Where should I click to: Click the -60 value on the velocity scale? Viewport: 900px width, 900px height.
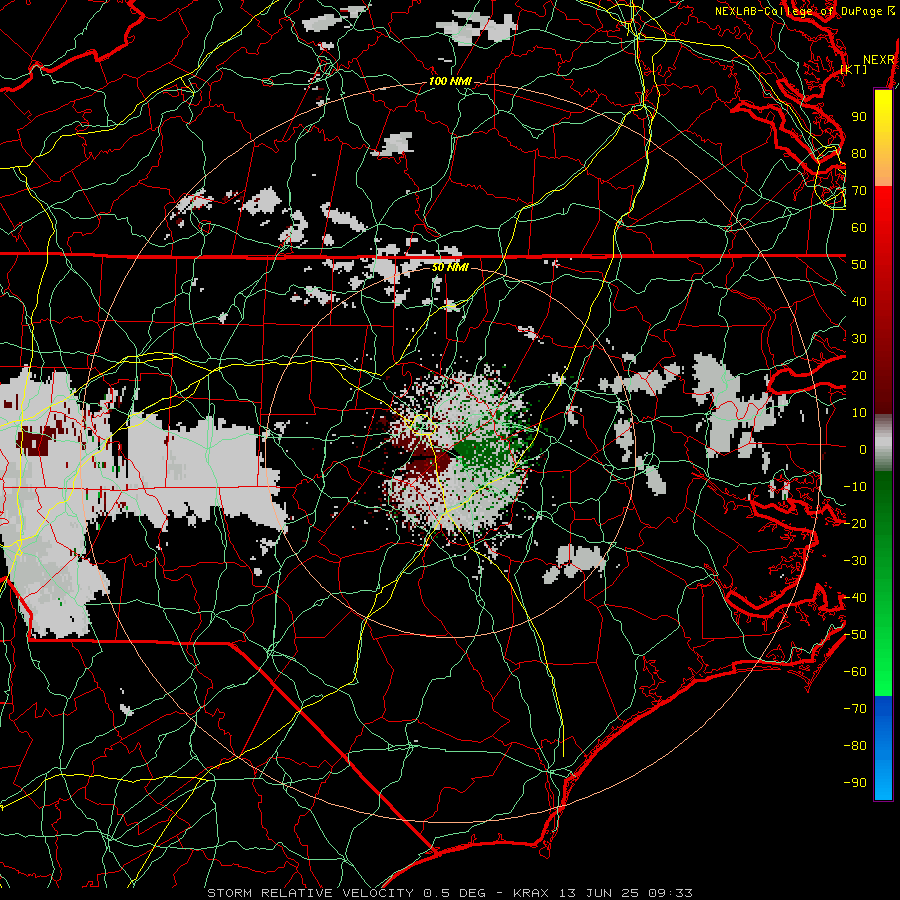[855, 672]
